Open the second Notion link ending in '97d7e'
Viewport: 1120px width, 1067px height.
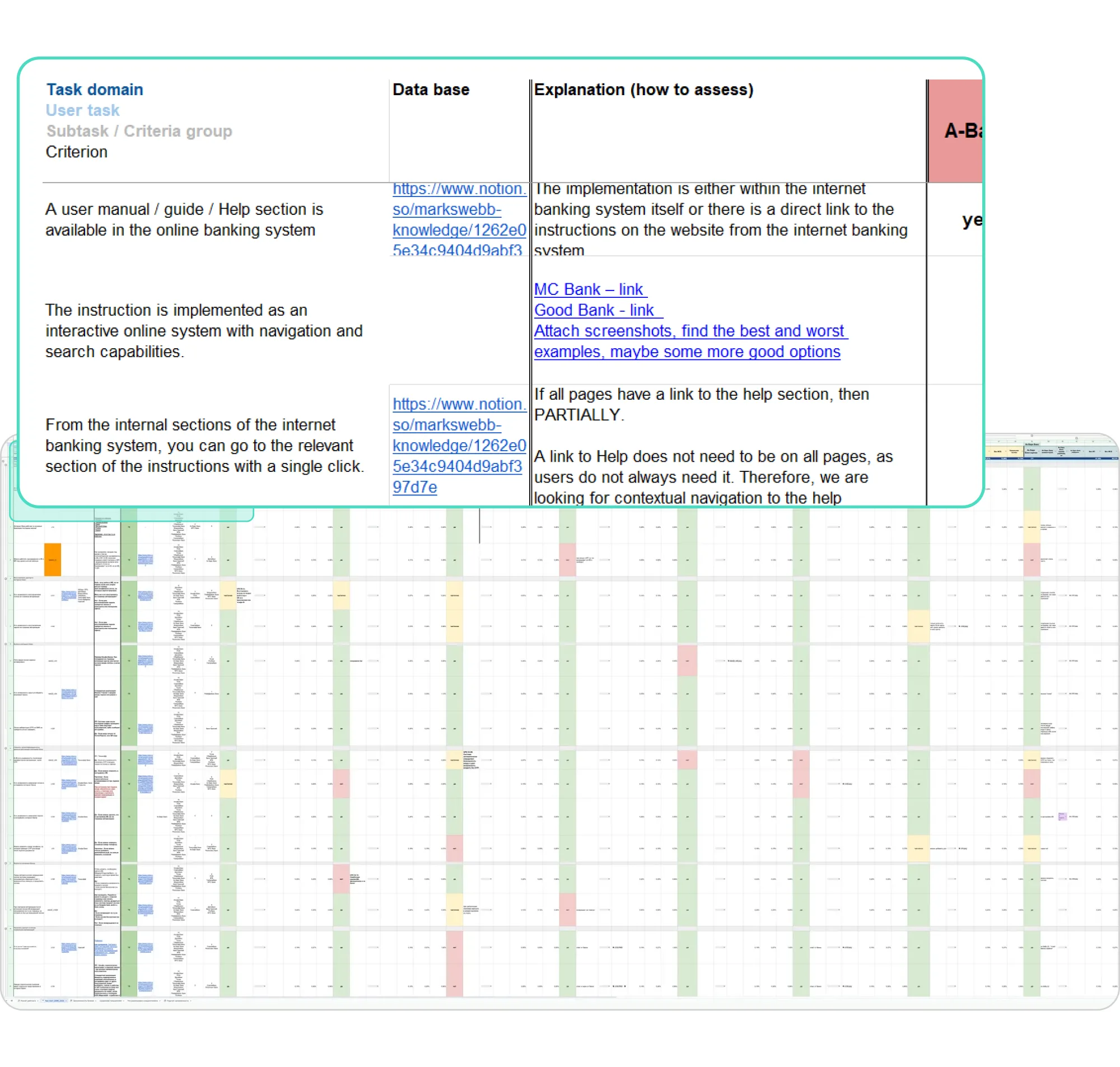(x=459, y=446)
